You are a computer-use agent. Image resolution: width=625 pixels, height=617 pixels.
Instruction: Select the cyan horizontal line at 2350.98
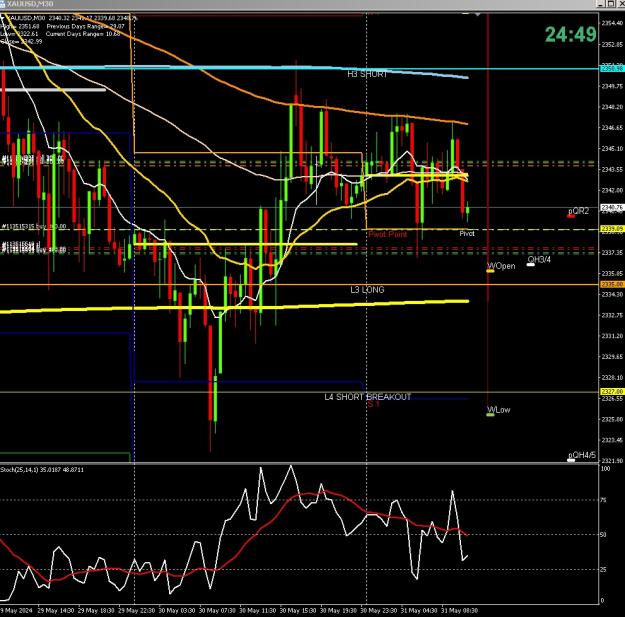tap(299, 69)
